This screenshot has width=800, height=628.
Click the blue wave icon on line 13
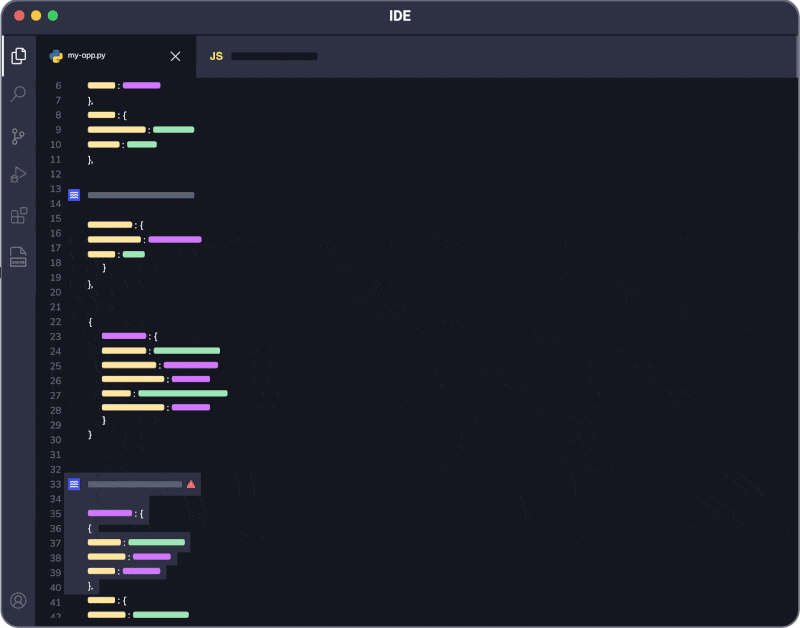pos(74,195)
